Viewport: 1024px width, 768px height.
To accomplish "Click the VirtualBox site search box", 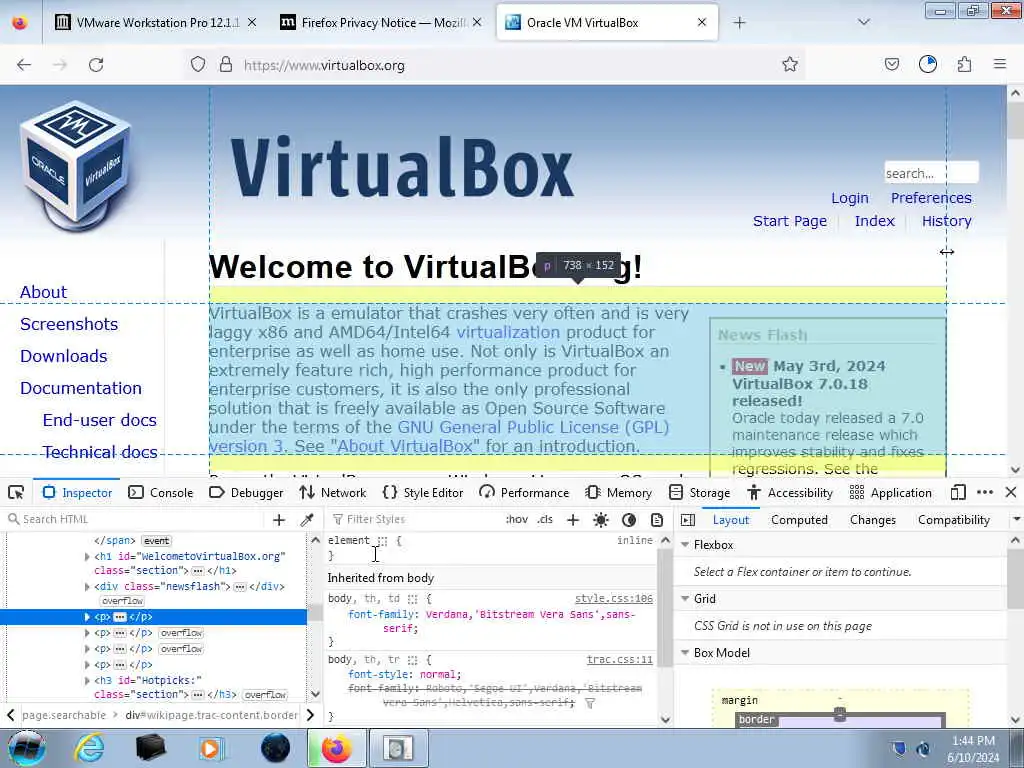I will click(x=931, y=173).
